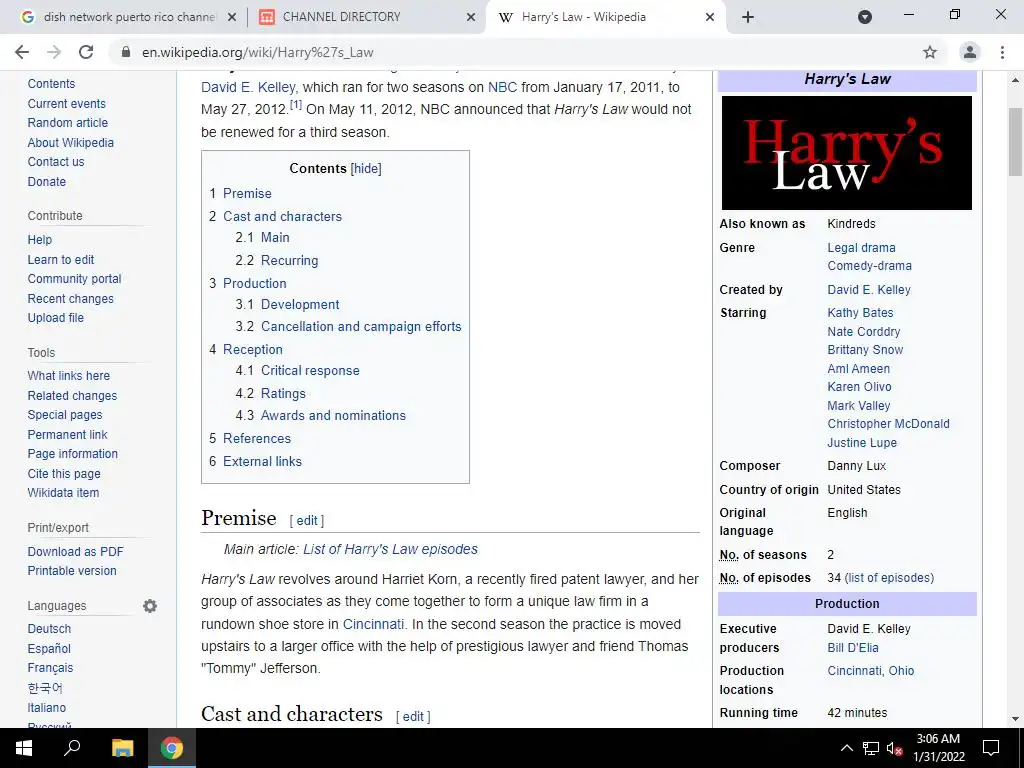This screenshot has width=1024, height=768.
Task: Click Harry's Law logo image
Action: click(x=846, y=153)
